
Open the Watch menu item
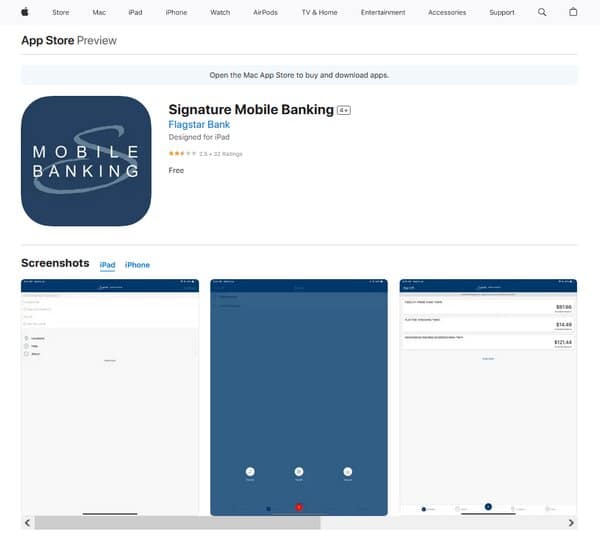click(220, 12)
